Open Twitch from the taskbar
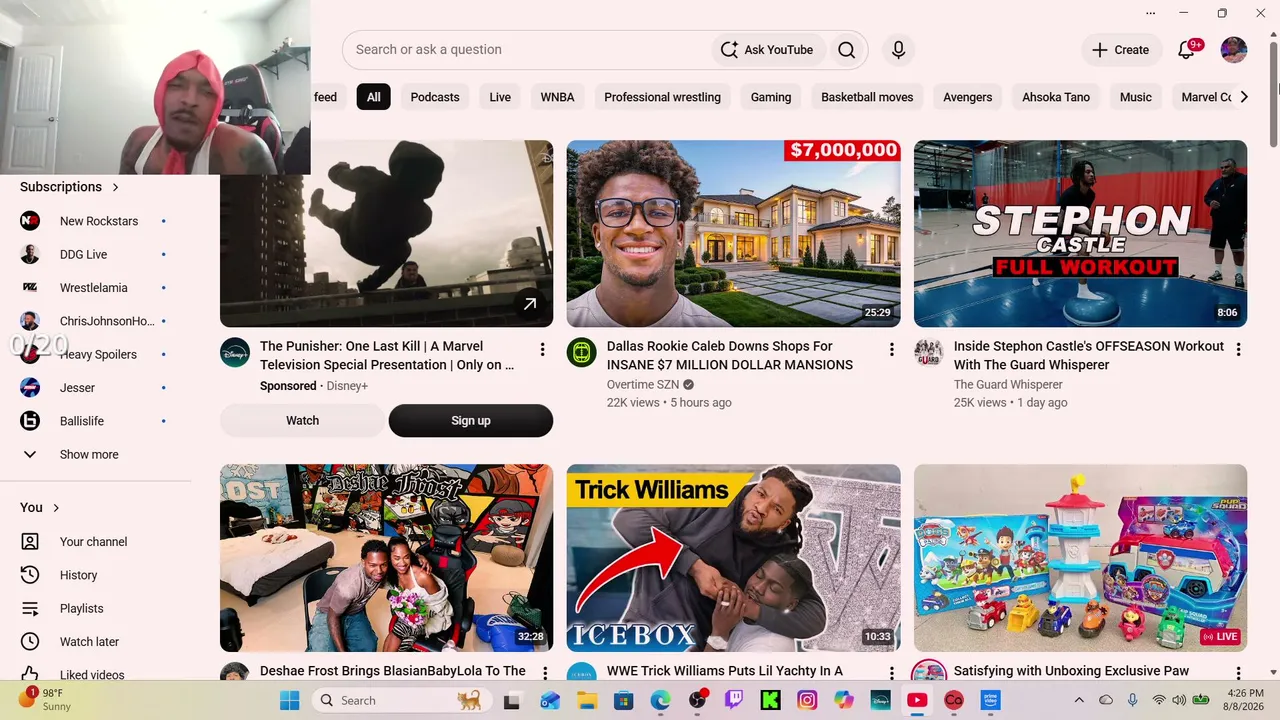The height and width of the screenshot is (720, 1280). pos(734,700)
